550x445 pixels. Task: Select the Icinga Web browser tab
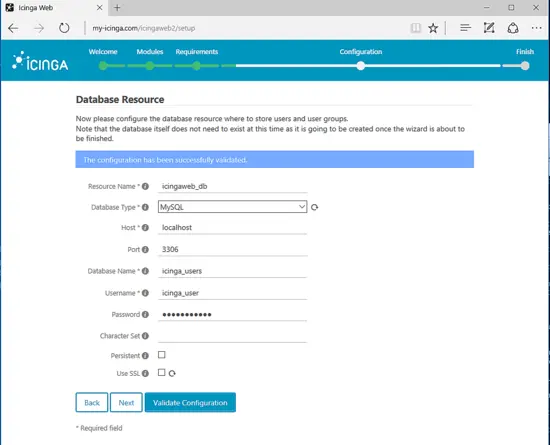tap(54, 8)
